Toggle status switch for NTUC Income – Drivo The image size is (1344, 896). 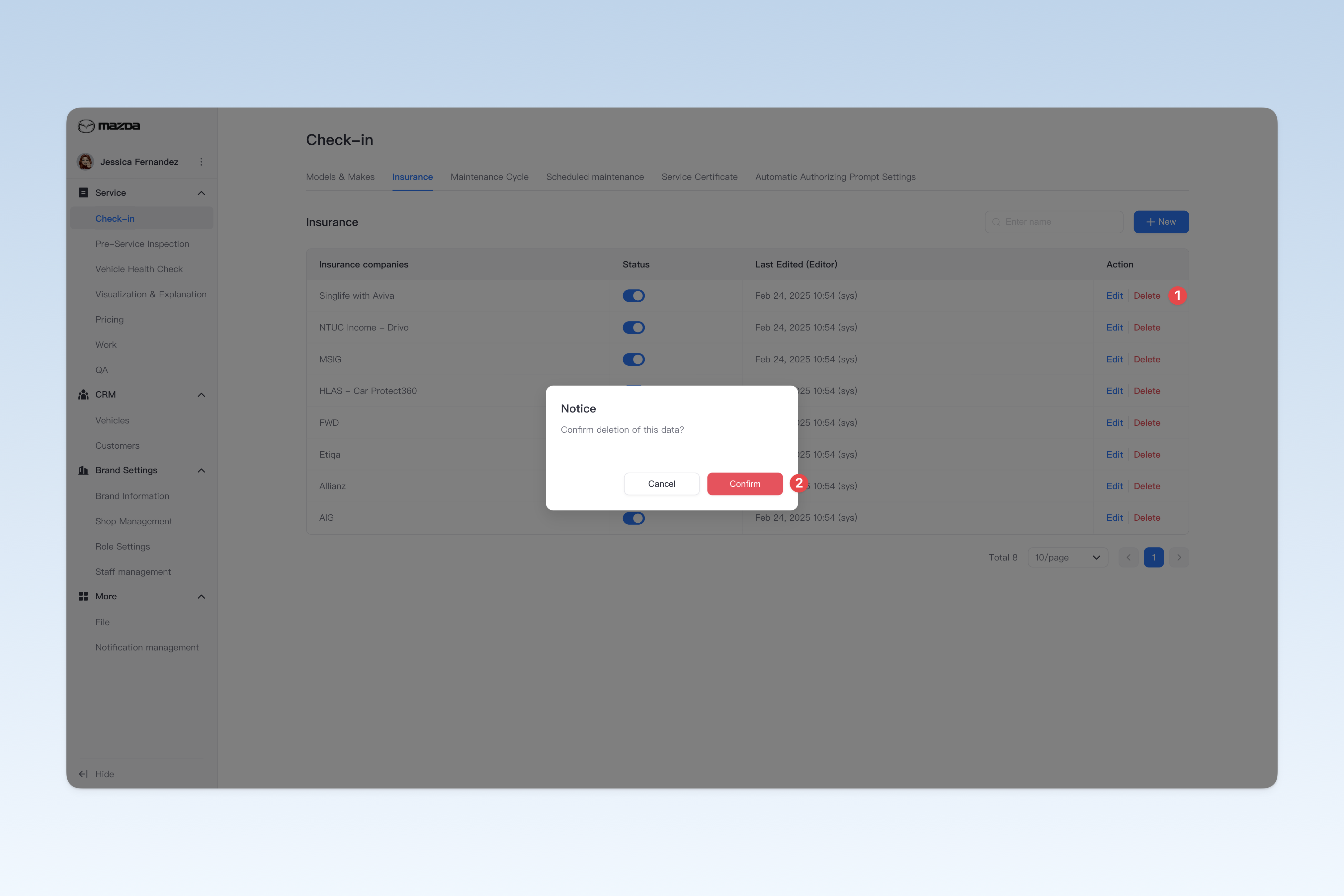point(633,328)
